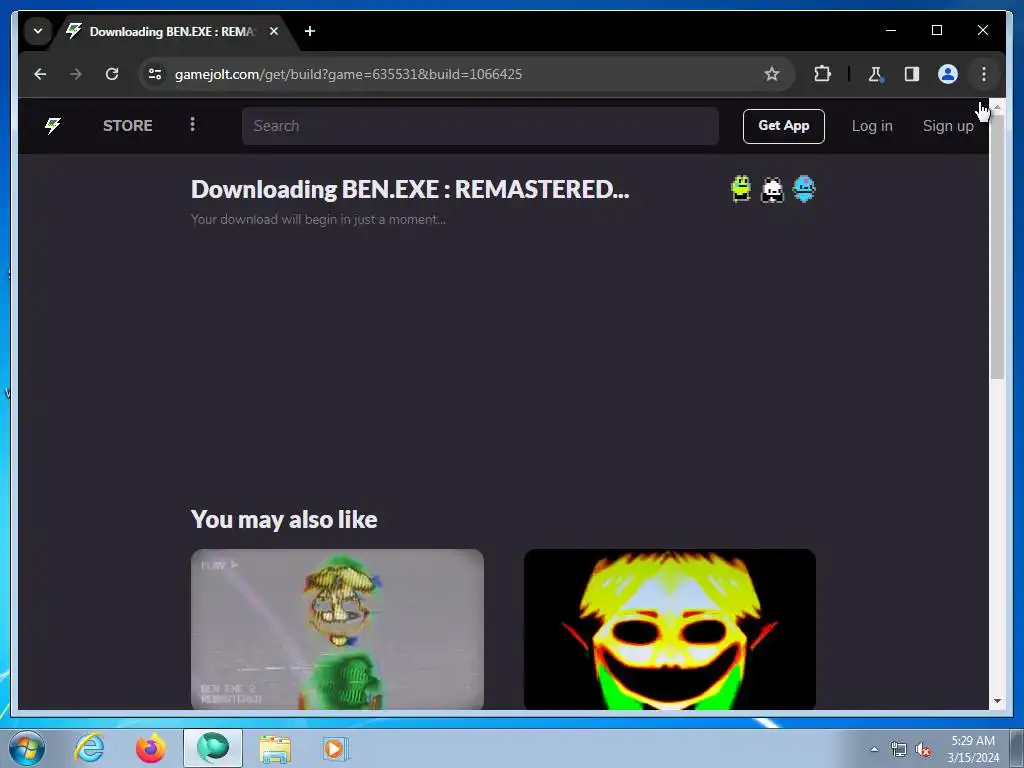
Task: Bookmark this page with the star
Action: pyautogui.click(x=771, y=74)
